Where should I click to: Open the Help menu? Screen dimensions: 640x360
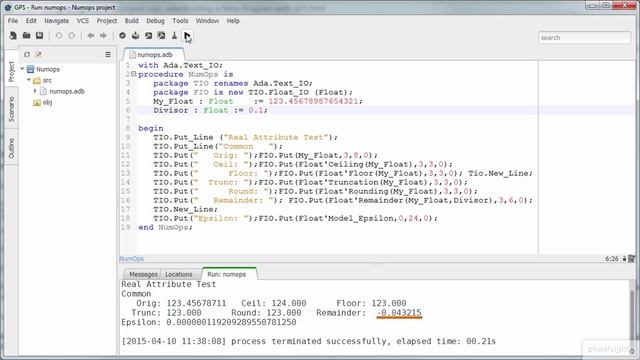233,21
